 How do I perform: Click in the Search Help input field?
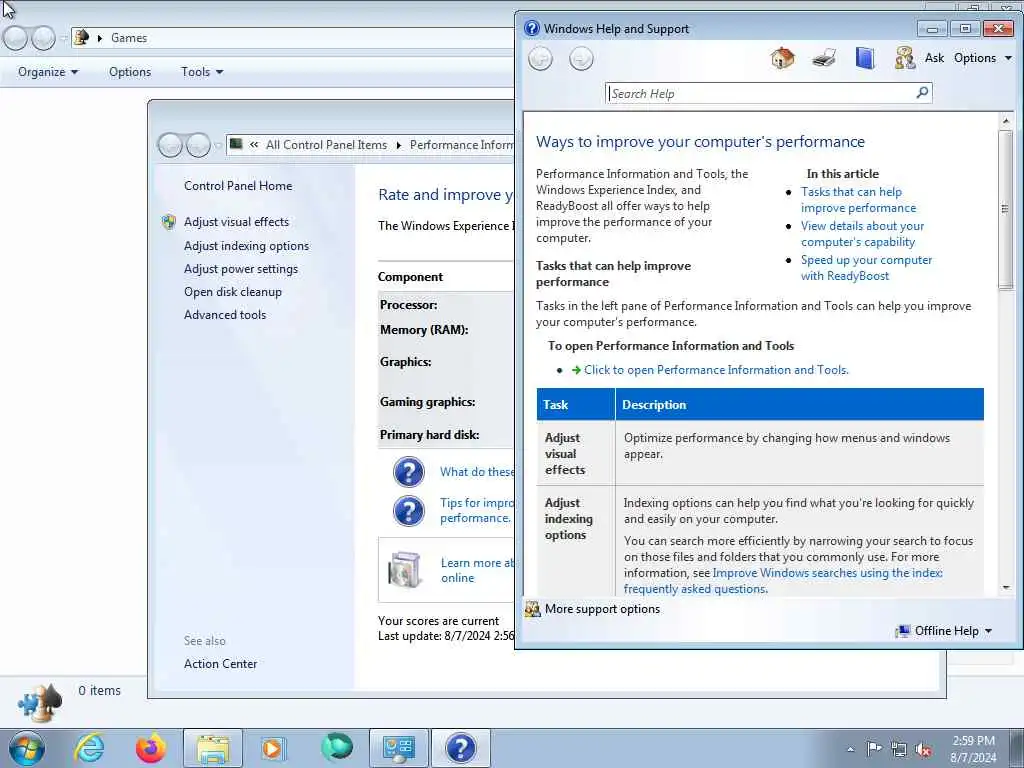point(761,93)
